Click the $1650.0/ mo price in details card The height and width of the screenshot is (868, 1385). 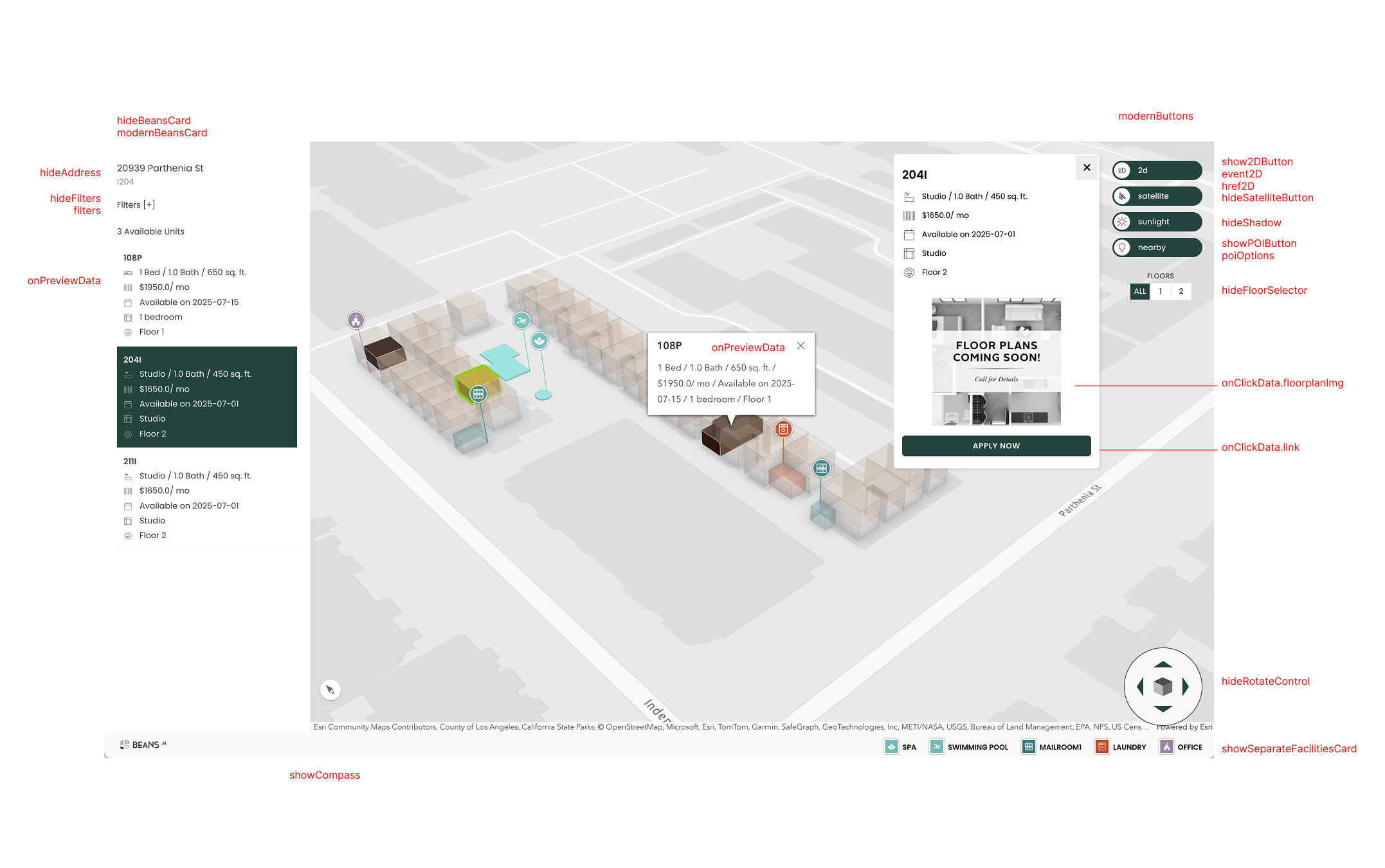tap(945, 215)
